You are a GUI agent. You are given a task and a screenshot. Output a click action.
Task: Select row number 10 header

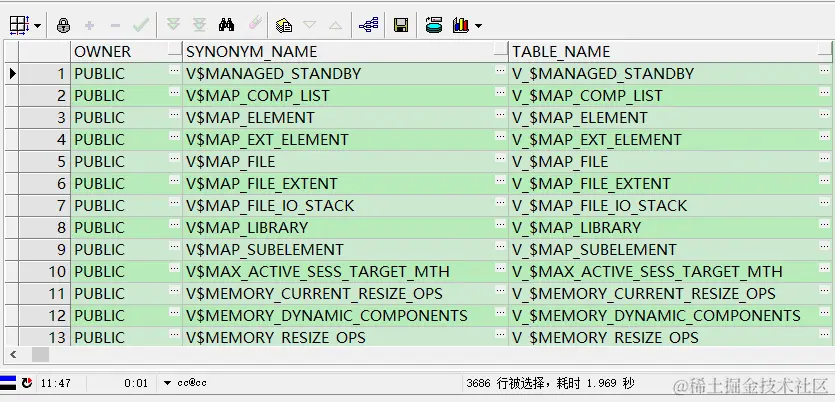point(44,272)
